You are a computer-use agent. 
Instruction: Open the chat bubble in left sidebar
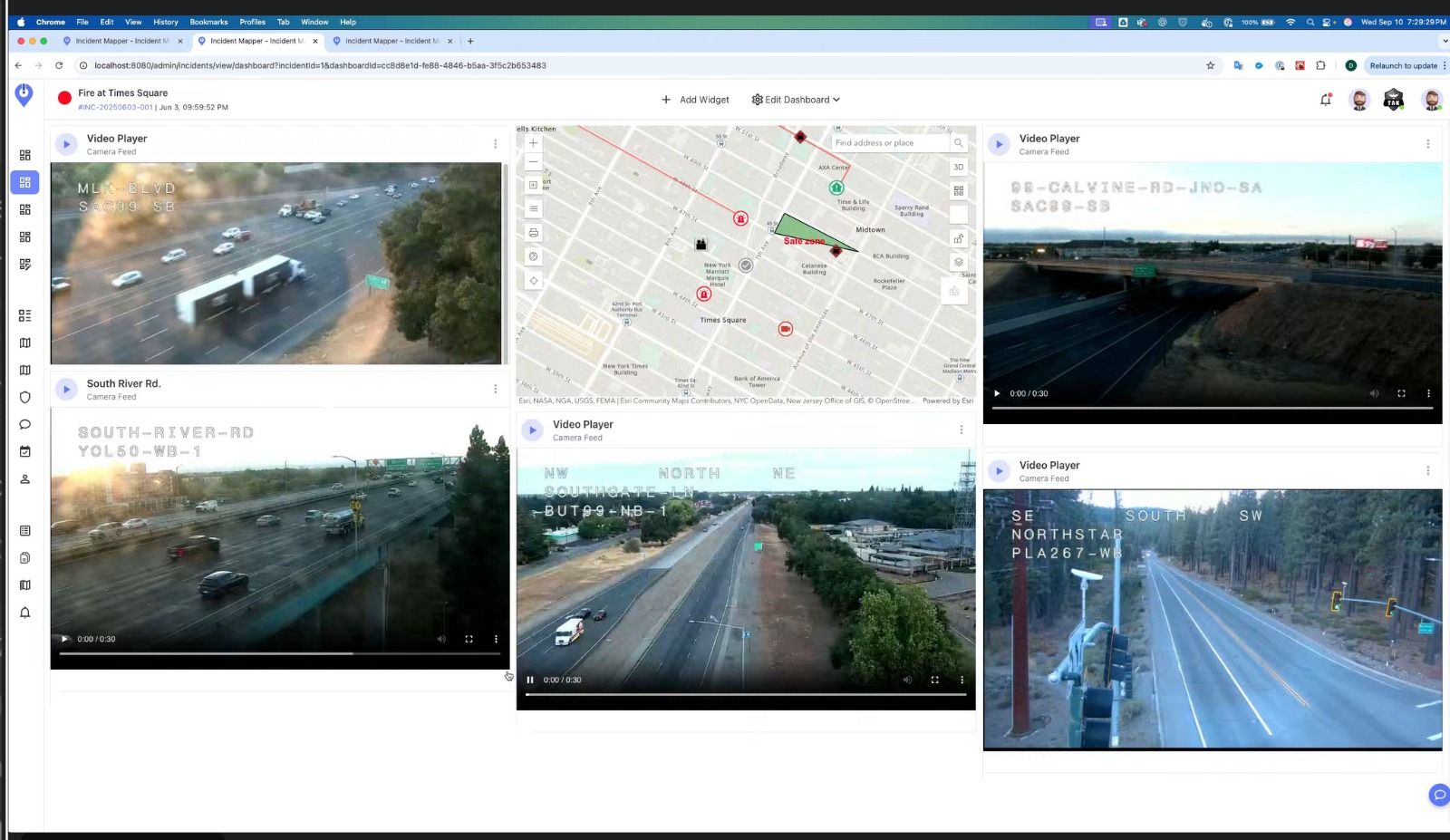[24, 424]
